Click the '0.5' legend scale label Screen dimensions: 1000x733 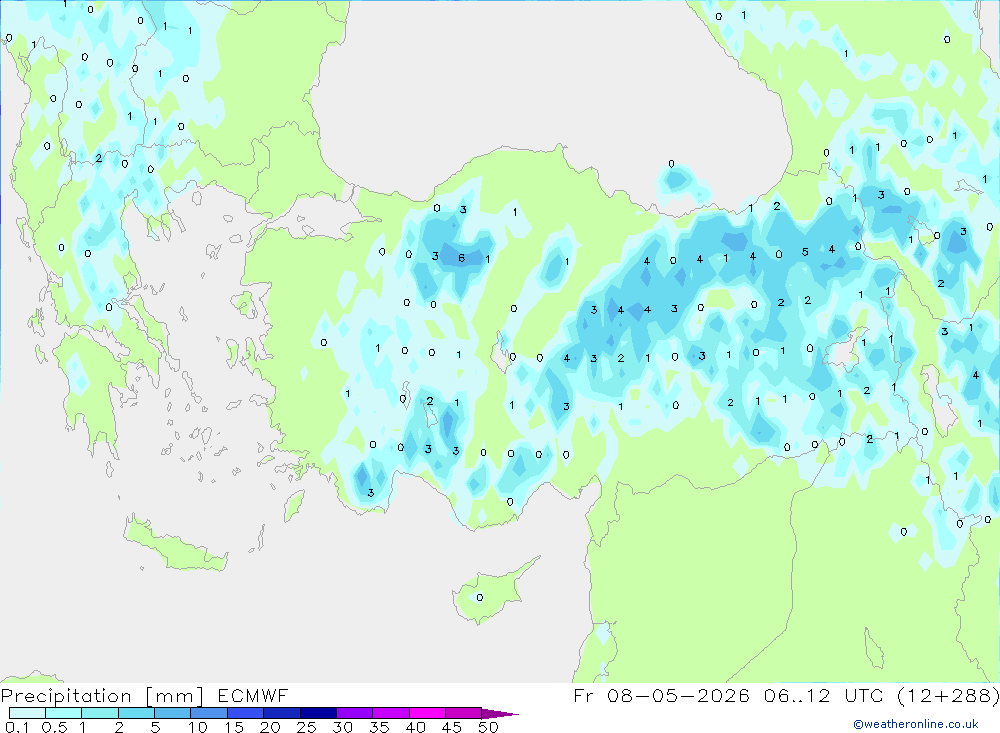[54, 727]
